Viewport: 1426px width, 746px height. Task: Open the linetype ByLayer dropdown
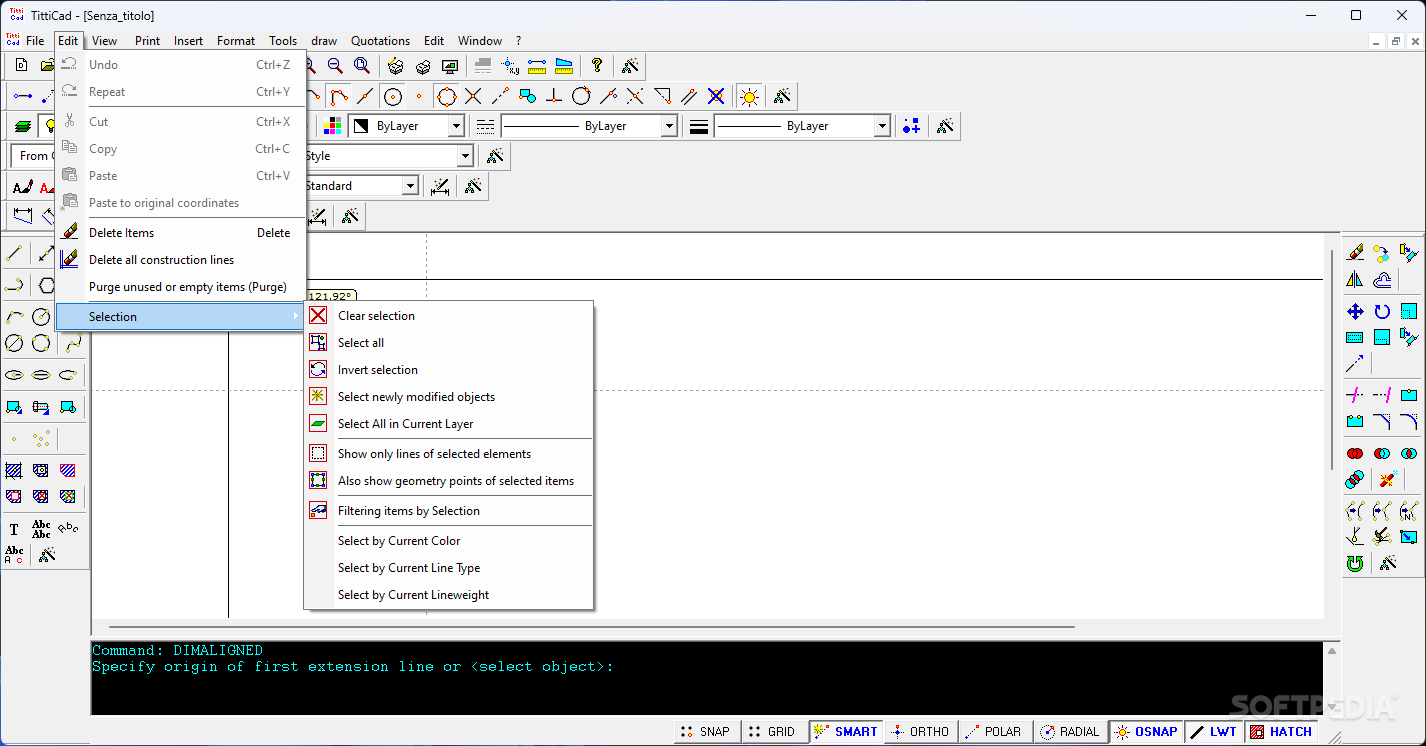click(670, 126)
